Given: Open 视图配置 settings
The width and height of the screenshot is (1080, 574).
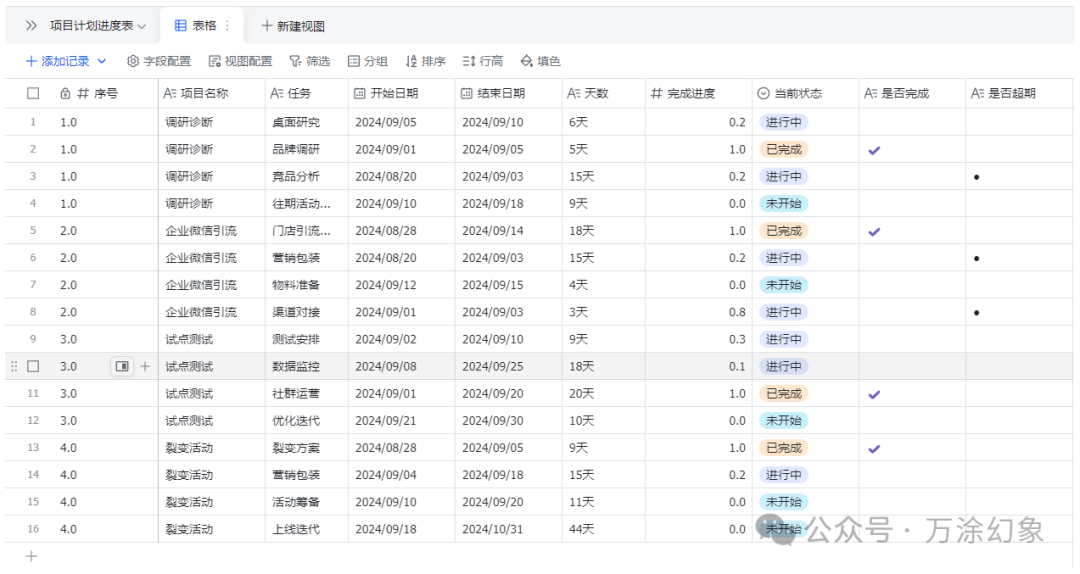Looking at the screenshot, I should 240,61.
